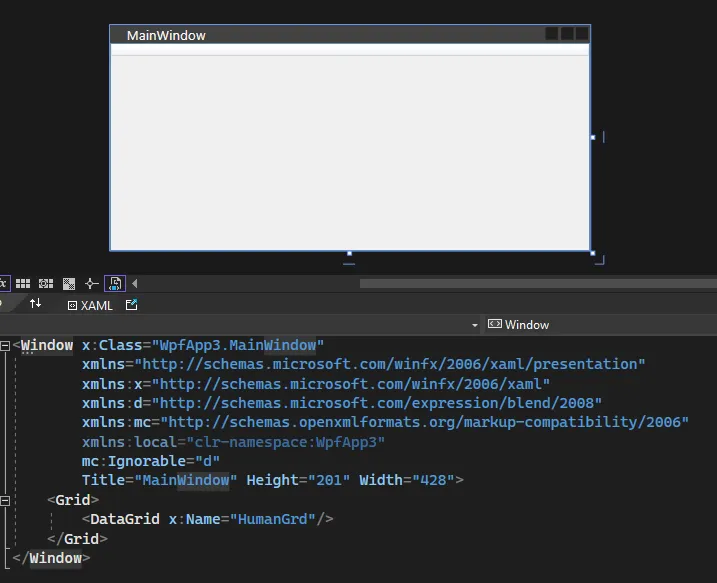Click the closing </Window> tag
Viewport: 717px width, 583px height.
(x=51, y=558)
